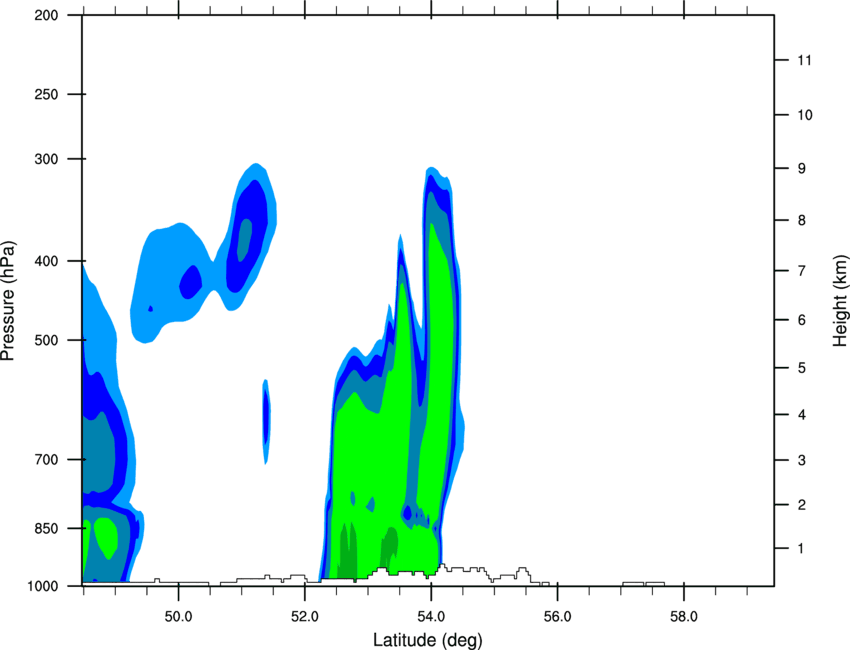Click the 'Pressure (hPa)' axis title
This screenshot has width=850, height=650.
point(9,301)
